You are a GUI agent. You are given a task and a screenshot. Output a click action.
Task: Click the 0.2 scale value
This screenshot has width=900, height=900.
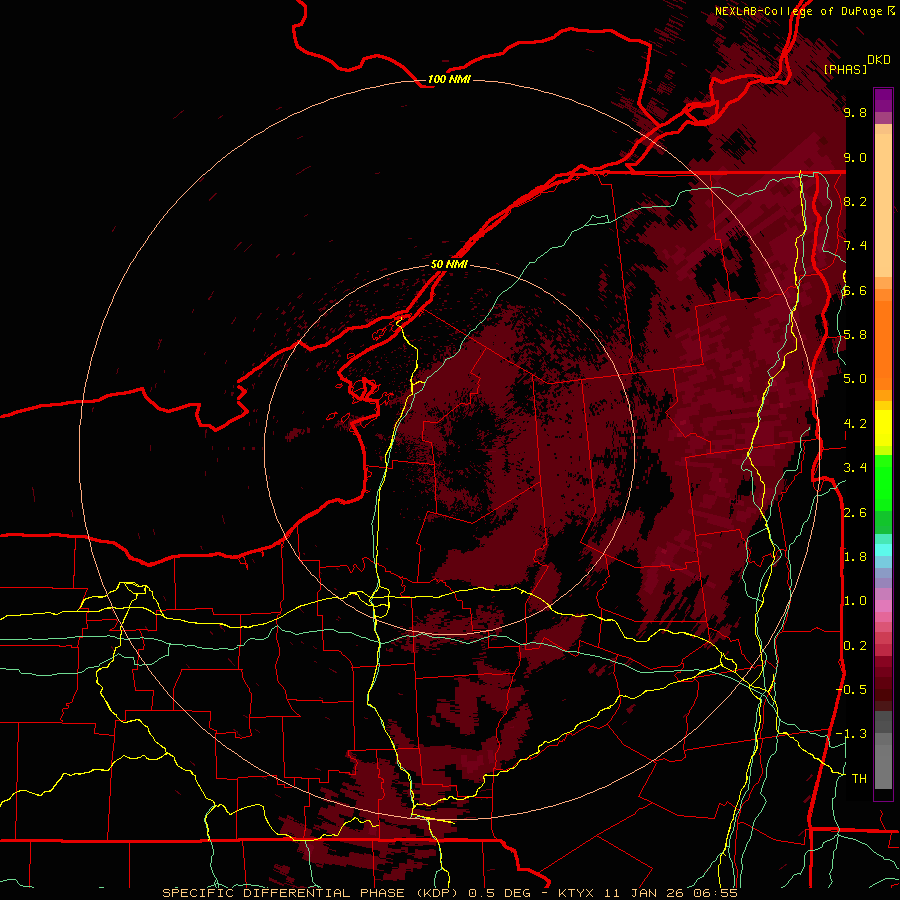click(x=855, y=645)
